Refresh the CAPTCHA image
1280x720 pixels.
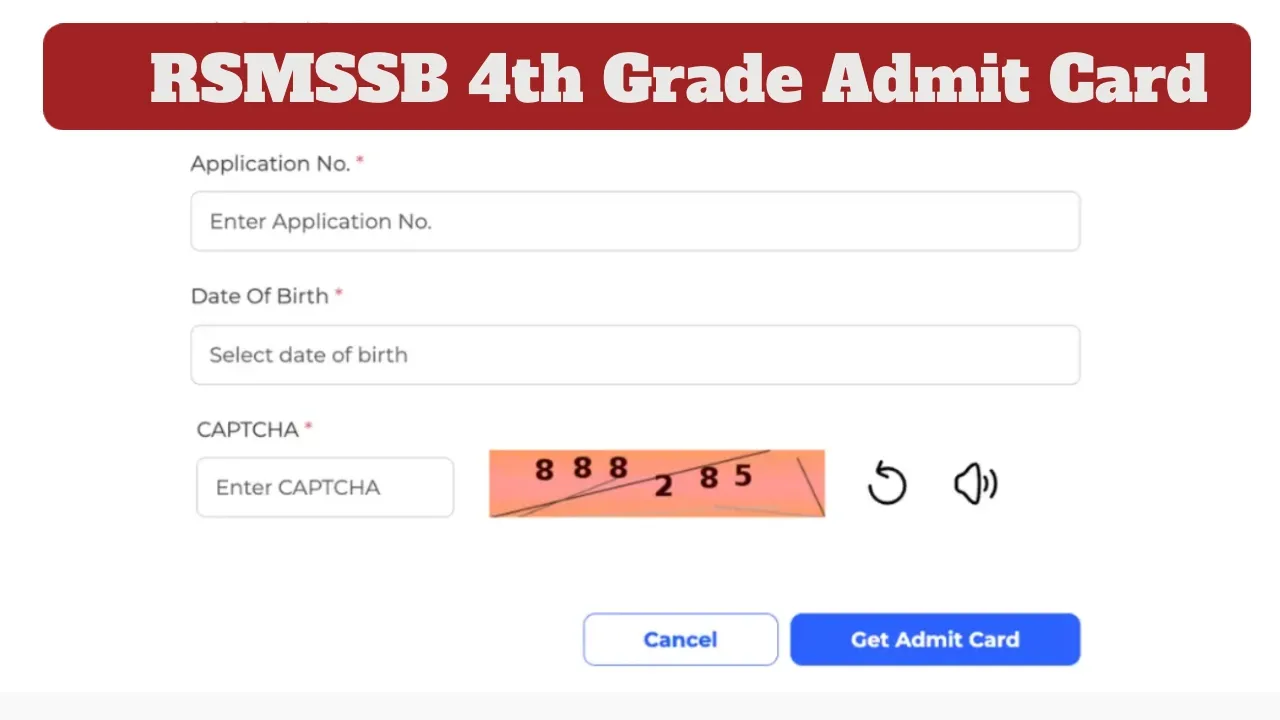(x=886, y=486)
